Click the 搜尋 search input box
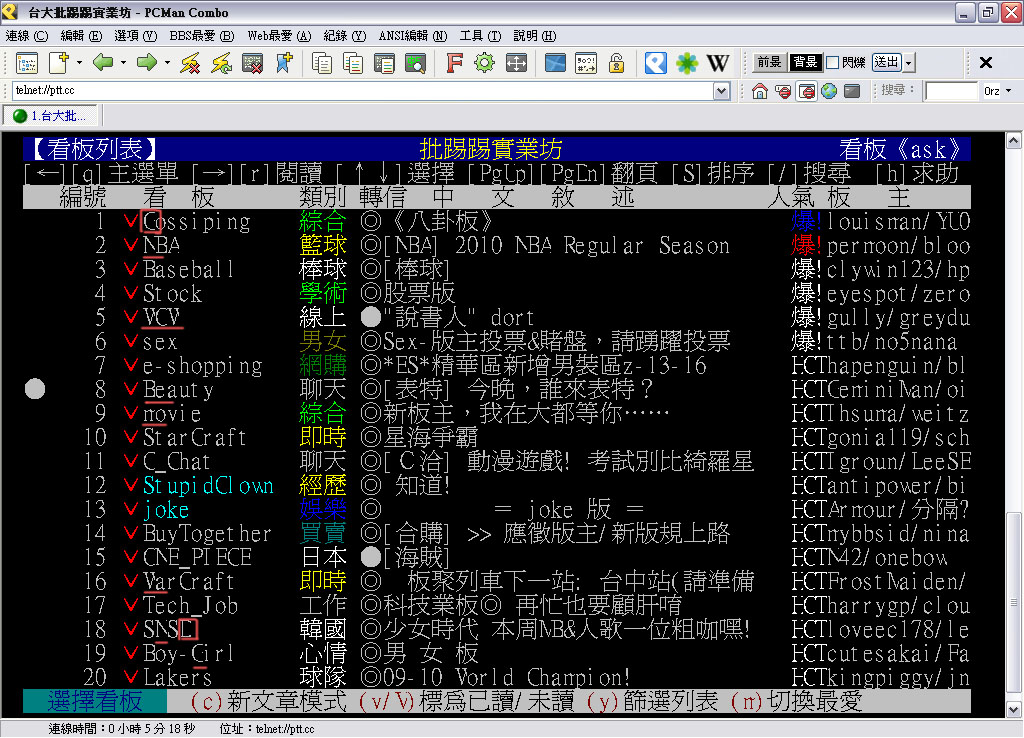This screenshot has width=1024, height=738. pos(951,91)
